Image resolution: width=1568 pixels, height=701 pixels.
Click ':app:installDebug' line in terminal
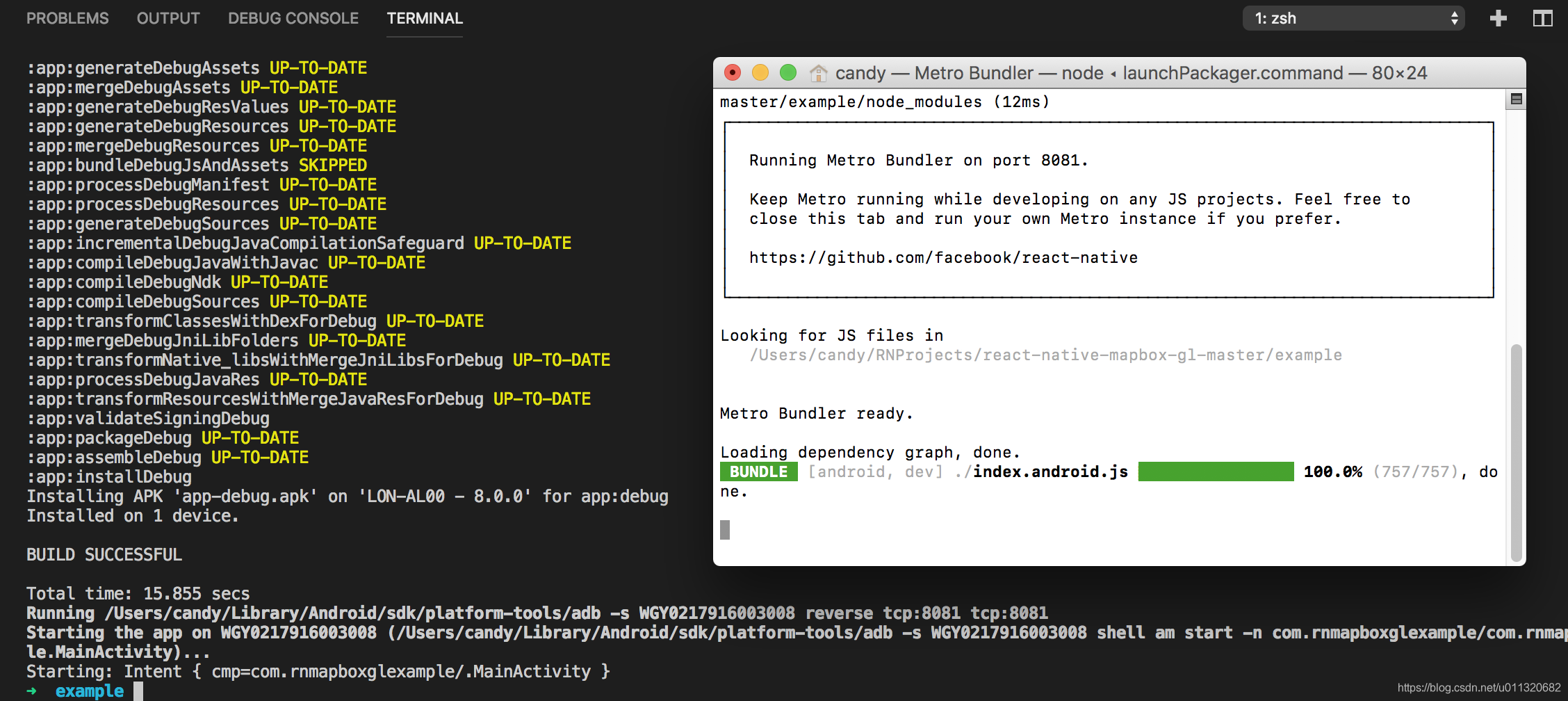pos(109,477)
